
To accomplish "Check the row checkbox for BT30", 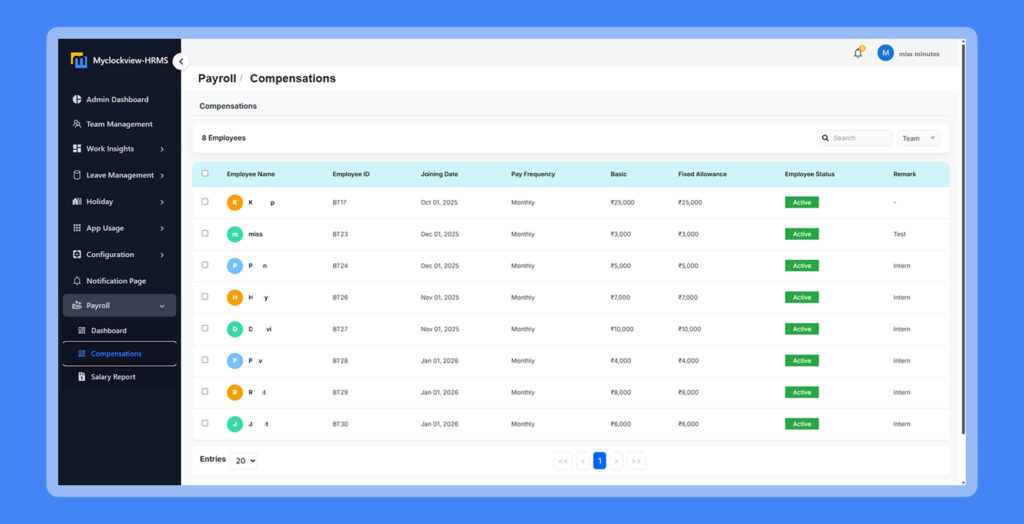I will 205,423.
